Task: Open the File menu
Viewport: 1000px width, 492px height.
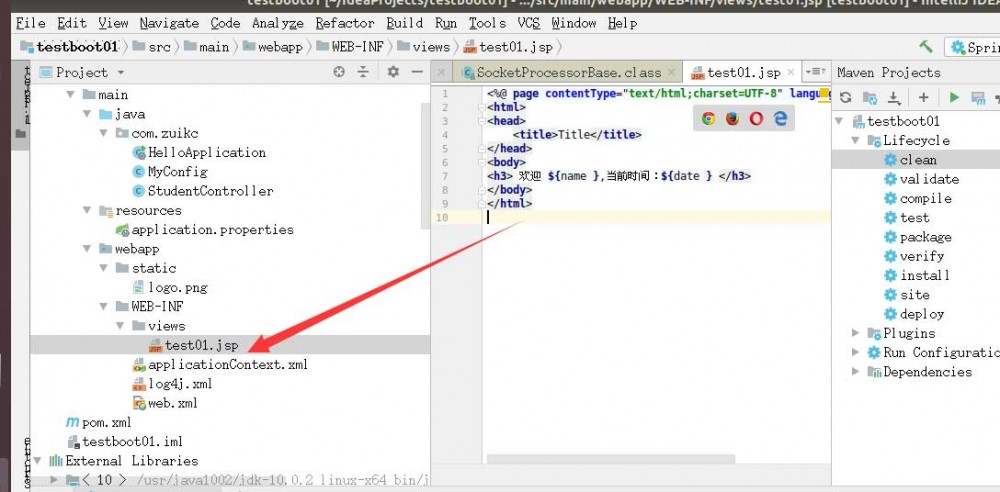Action: tap(31, 24)
